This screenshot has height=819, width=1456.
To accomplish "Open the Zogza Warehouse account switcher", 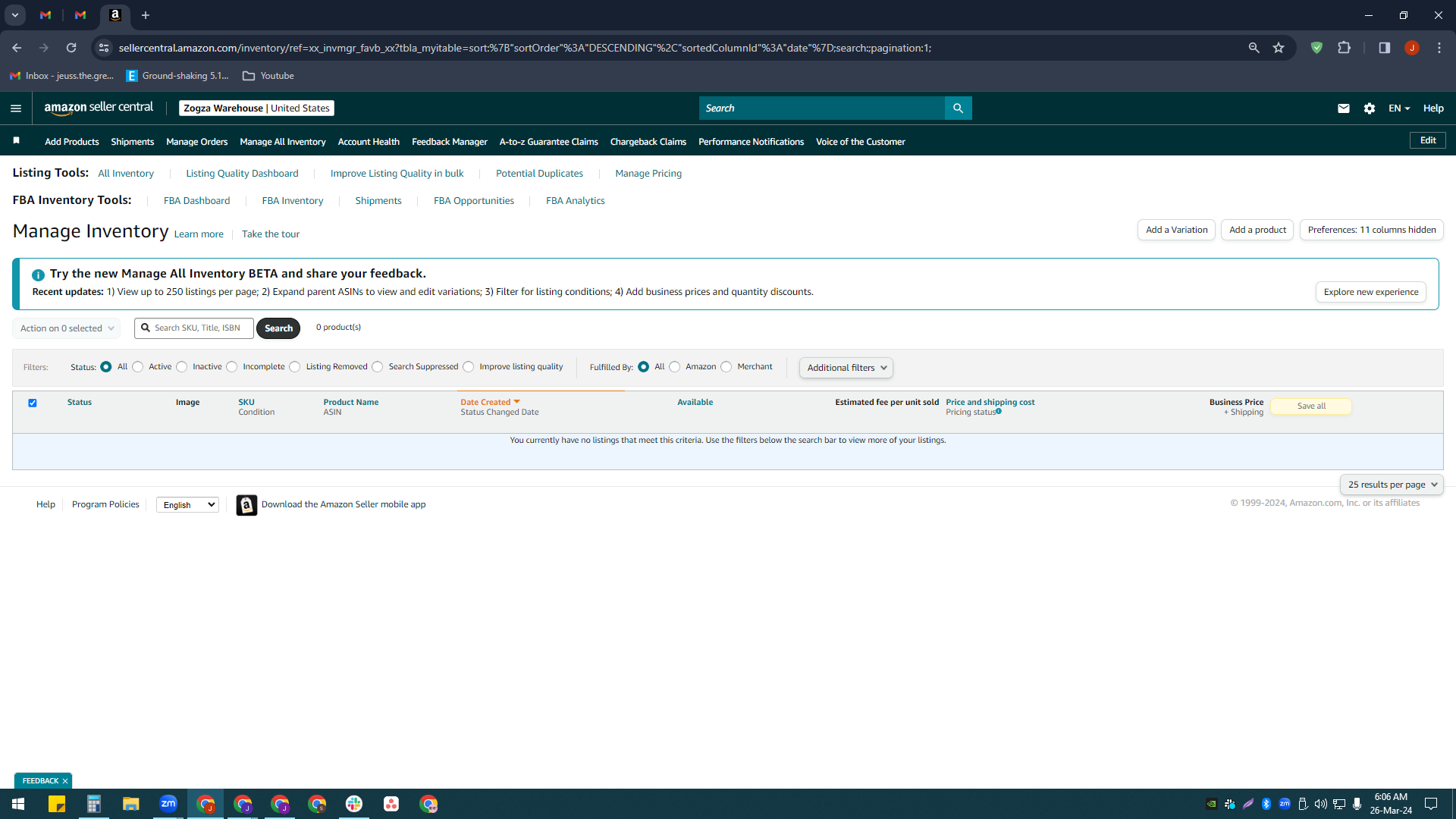I will coord(256,108).
